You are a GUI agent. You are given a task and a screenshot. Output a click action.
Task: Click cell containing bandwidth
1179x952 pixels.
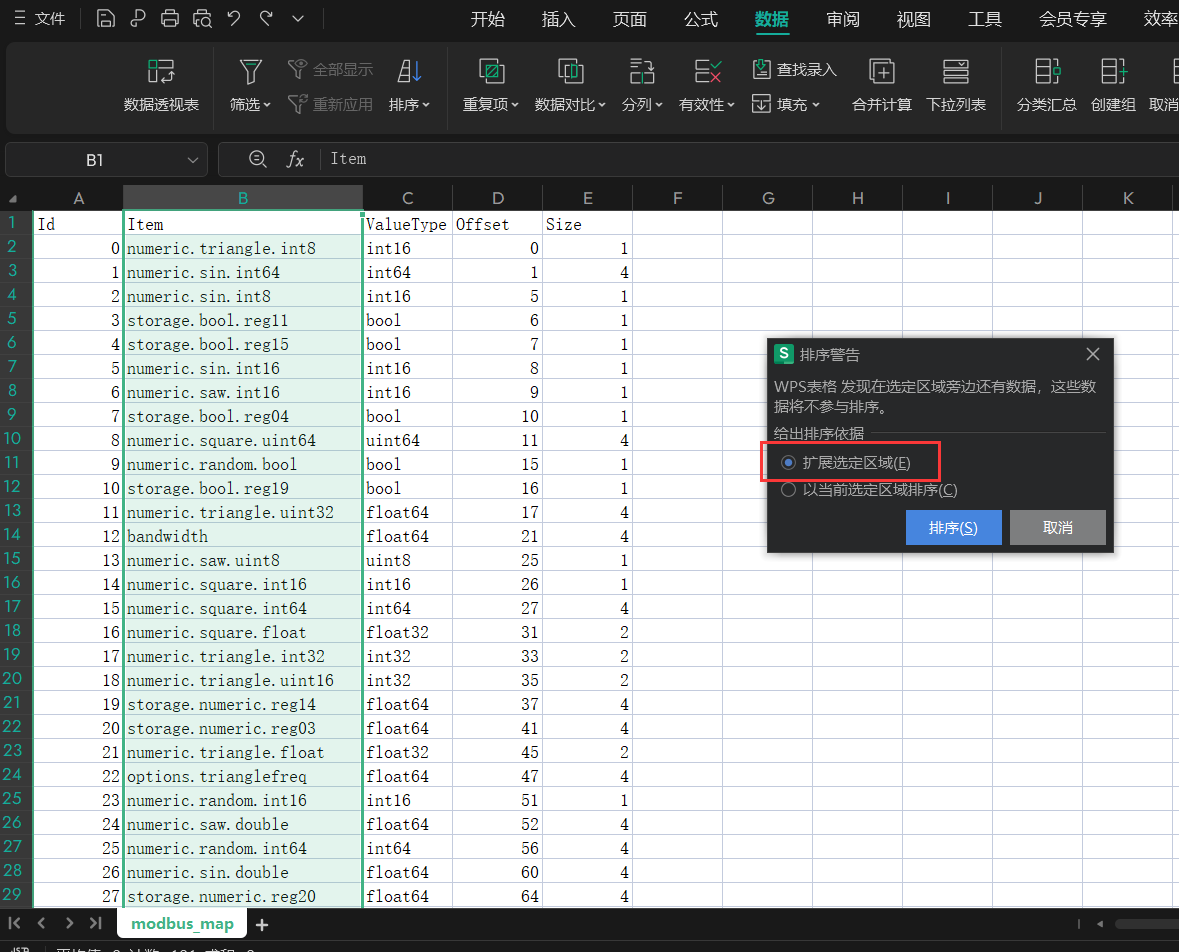click(243, 536)
